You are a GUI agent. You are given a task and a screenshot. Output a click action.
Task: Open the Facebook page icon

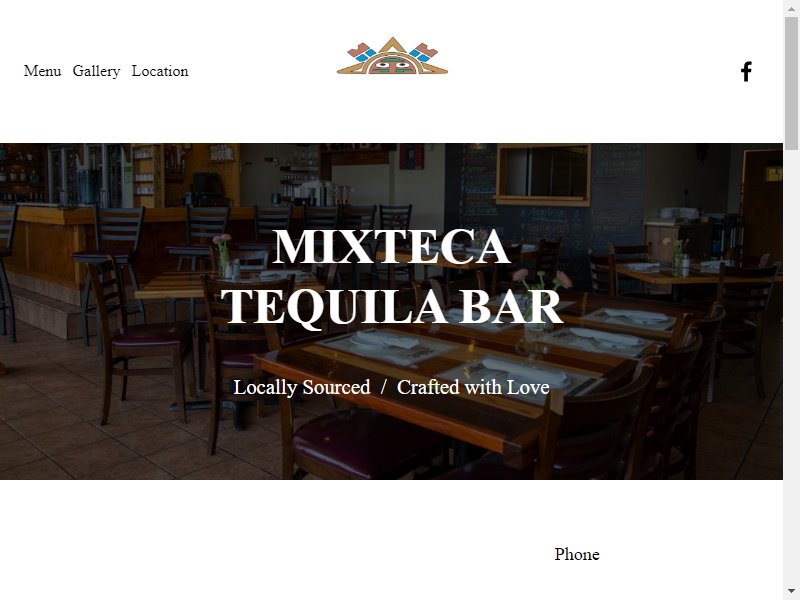[746, 71]
